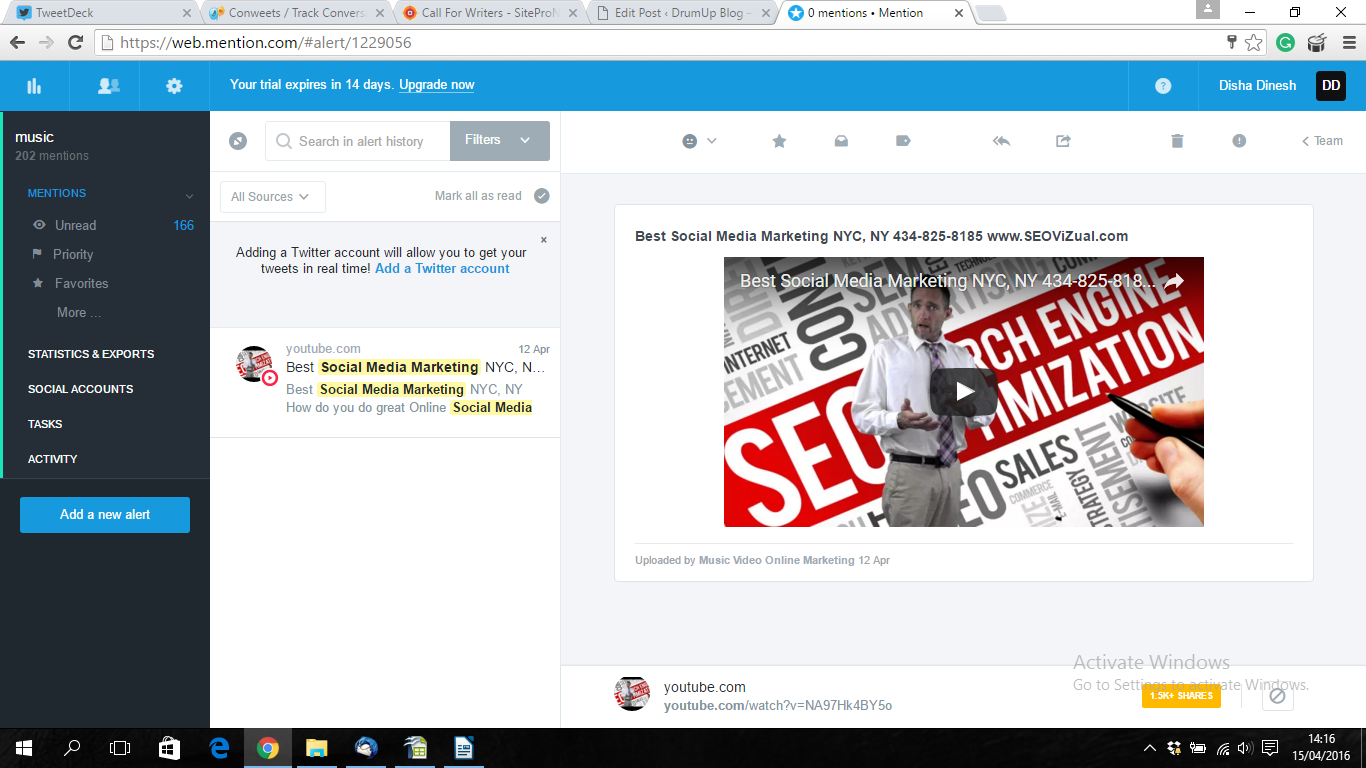The image size is (1366, 768).
Task: Reply all with the double arrow icon
Action: coord(1001,141)
